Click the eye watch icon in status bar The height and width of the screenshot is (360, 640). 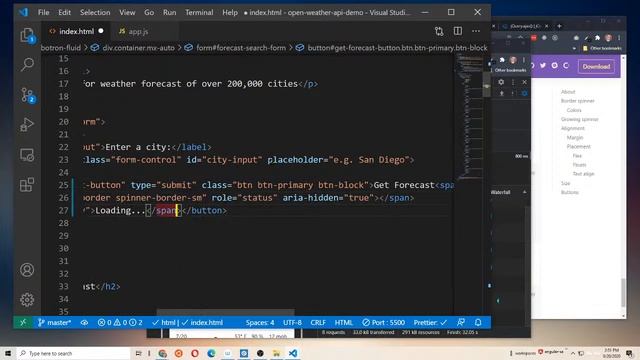pyautogui.click(x=84, y=322)
